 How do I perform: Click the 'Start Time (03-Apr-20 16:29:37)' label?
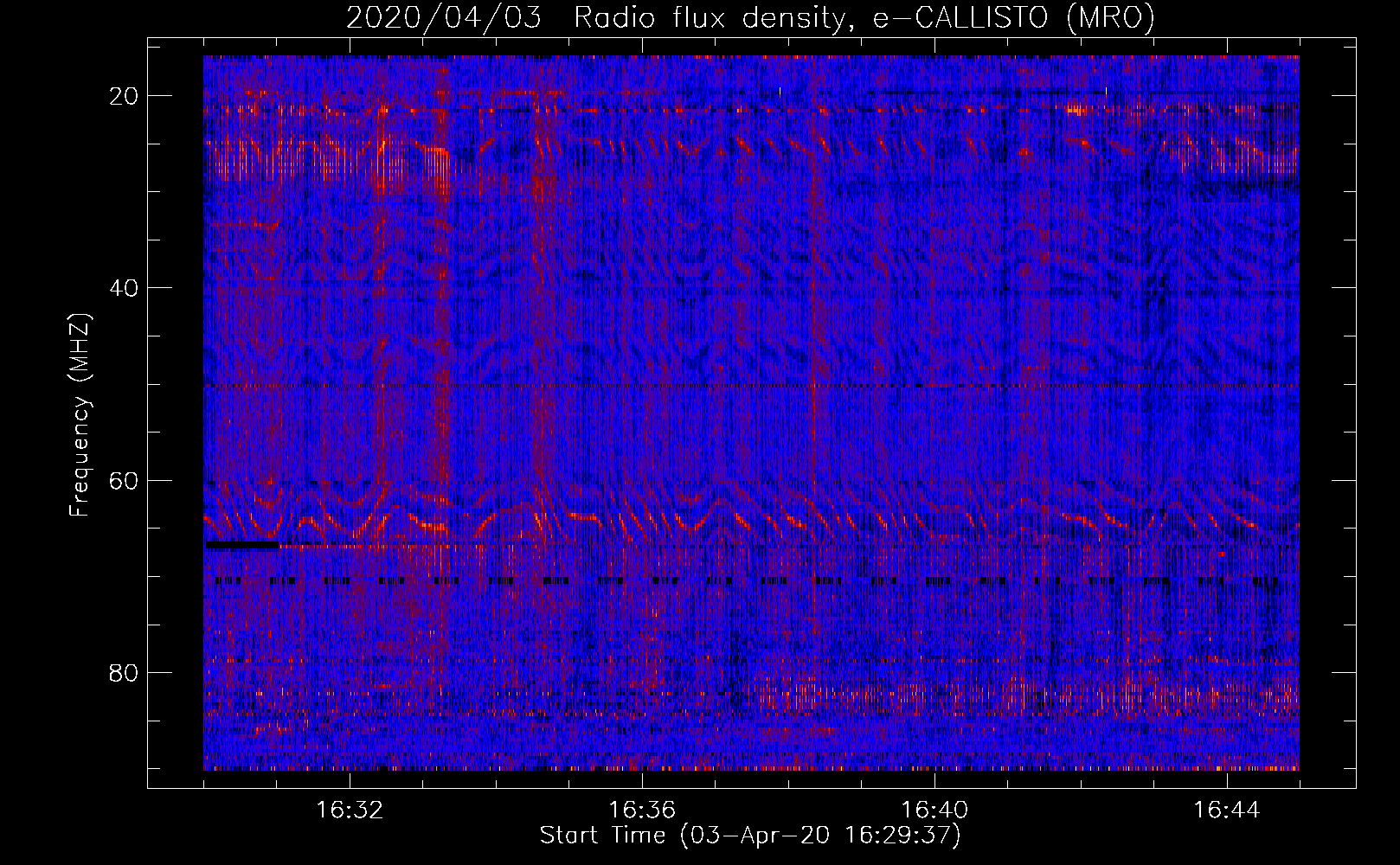tap(750, 836)
